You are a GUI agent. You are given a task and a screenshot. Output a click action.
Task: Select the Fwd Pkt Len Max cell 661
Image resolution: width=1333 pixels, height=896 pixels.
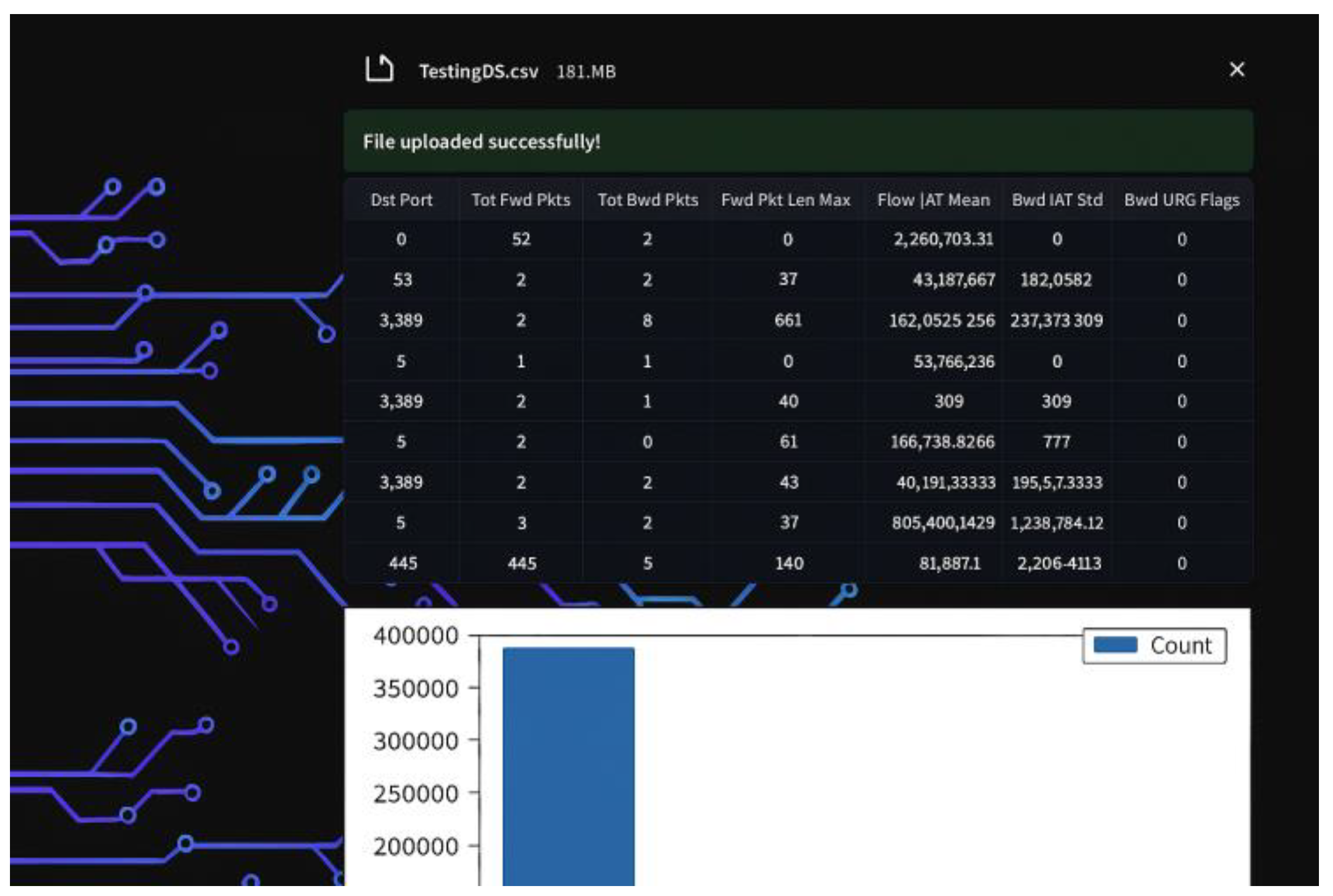(787, 320)
